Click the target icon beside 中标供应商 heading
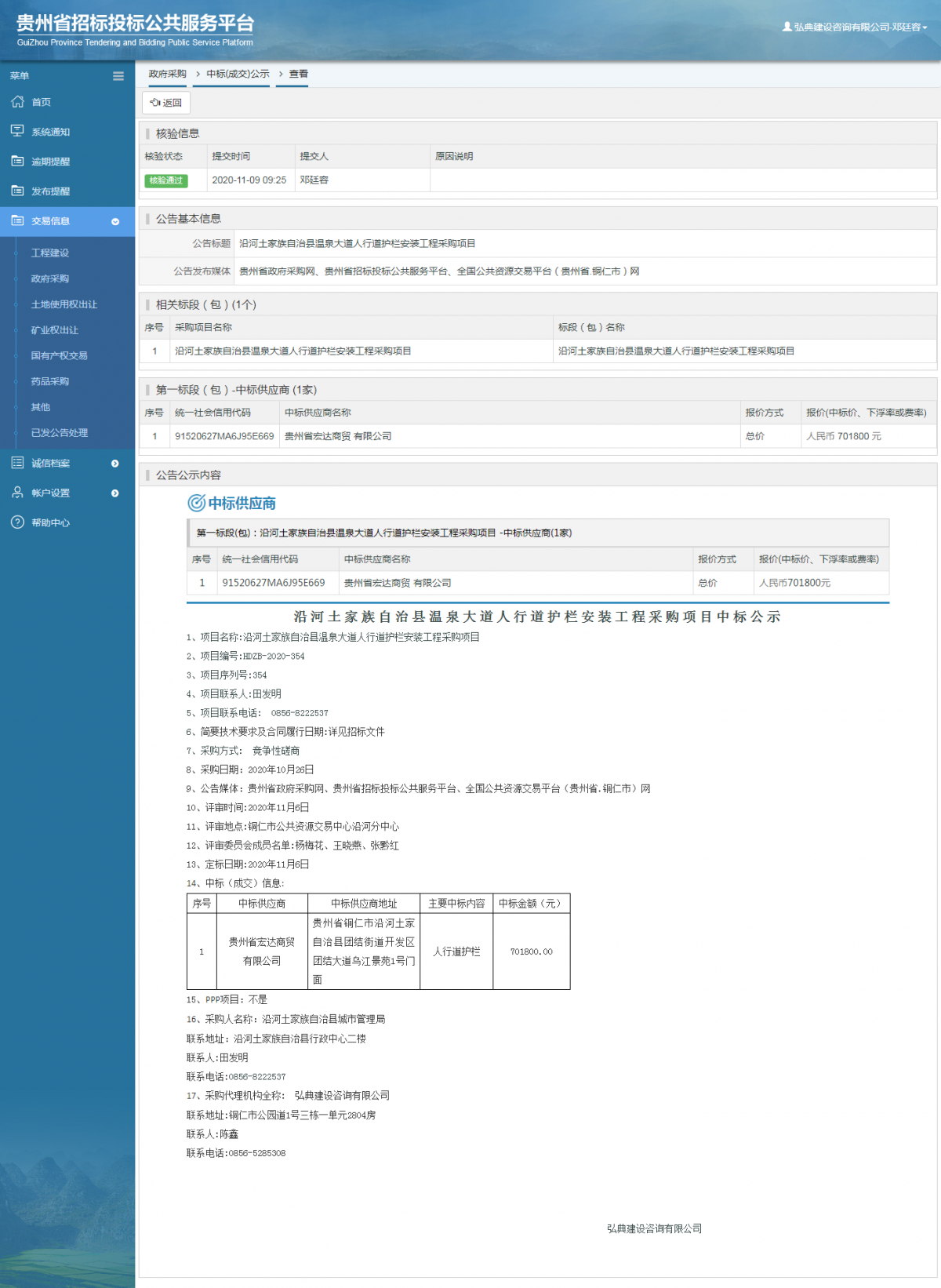The image size is (941, 1288). [x=196, y=504]
